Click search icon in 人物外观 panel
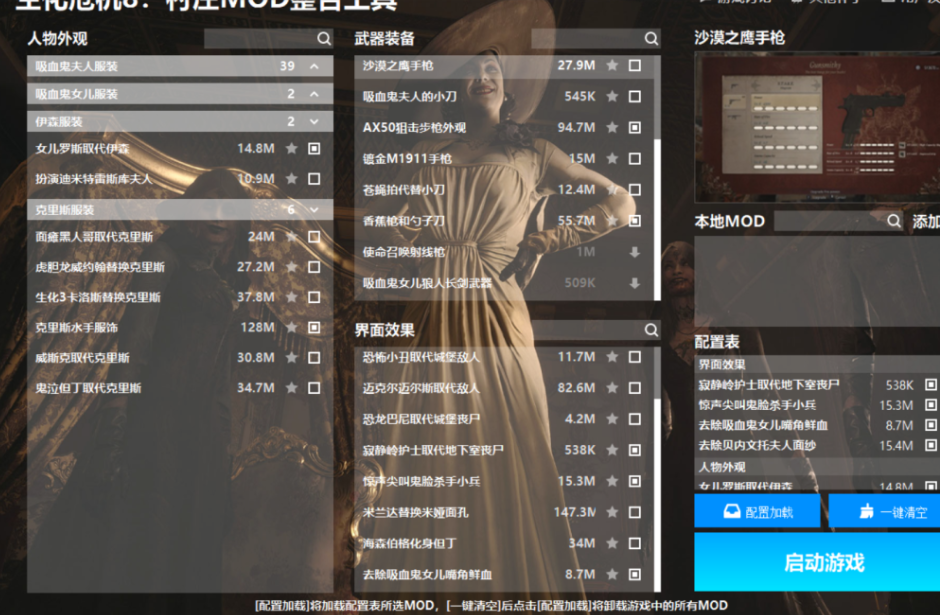This screenshot has width=940, height=615. coord(324,39)
